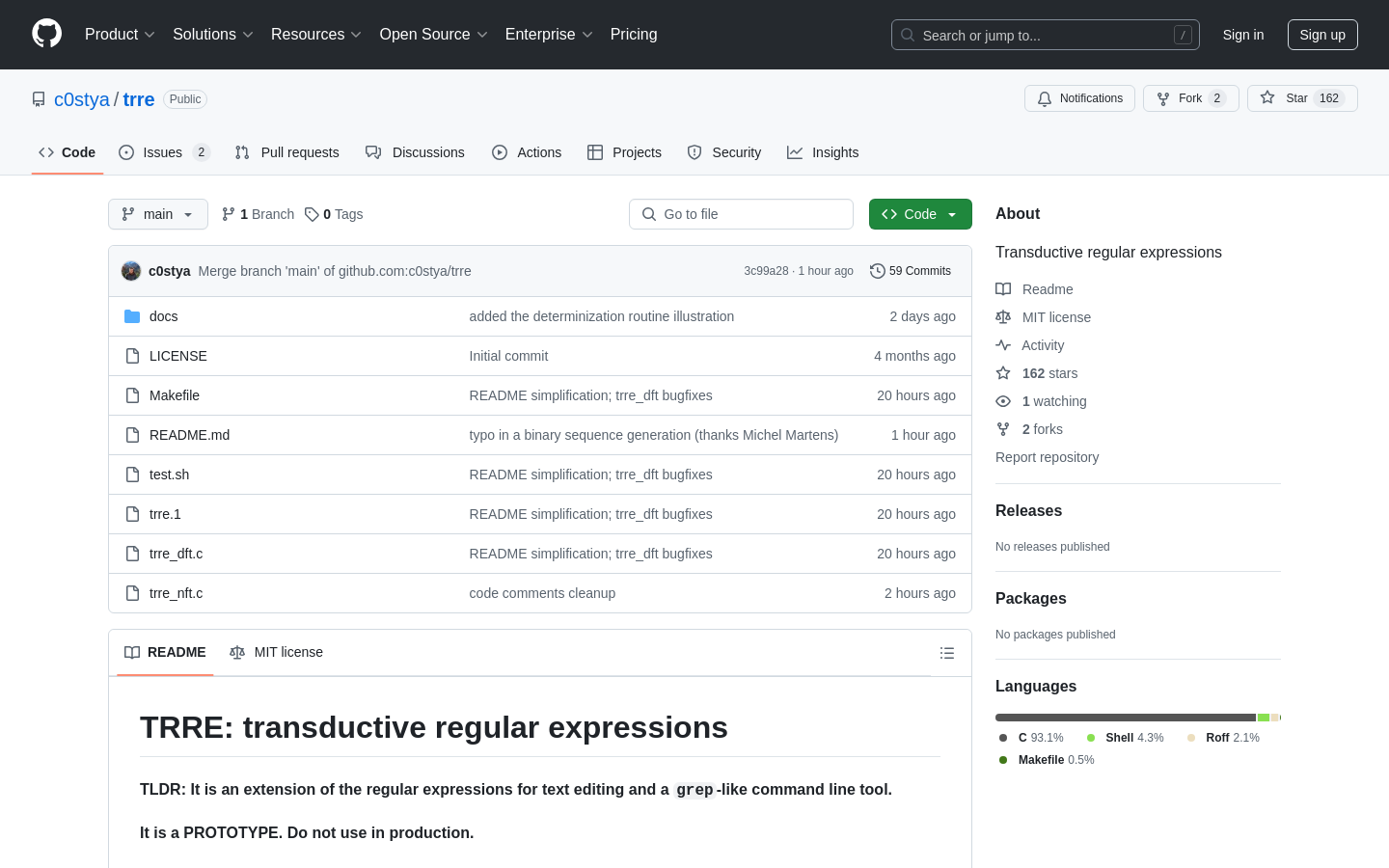The image size is (1389, 868).
Task: Open the README outline list icon
Action: tap(947, 653)
